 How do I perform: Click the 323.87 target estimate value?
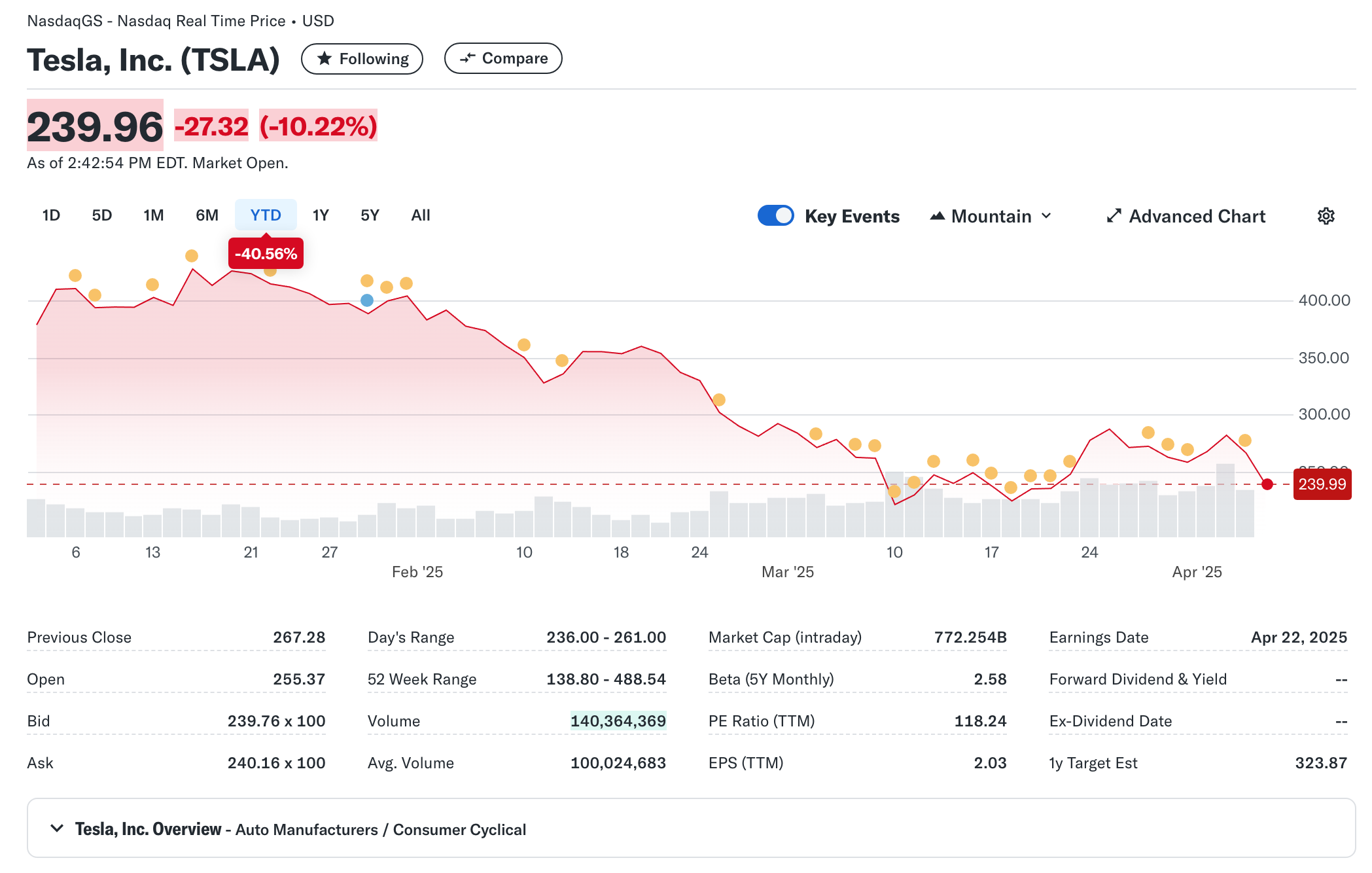coord(1321,763)
